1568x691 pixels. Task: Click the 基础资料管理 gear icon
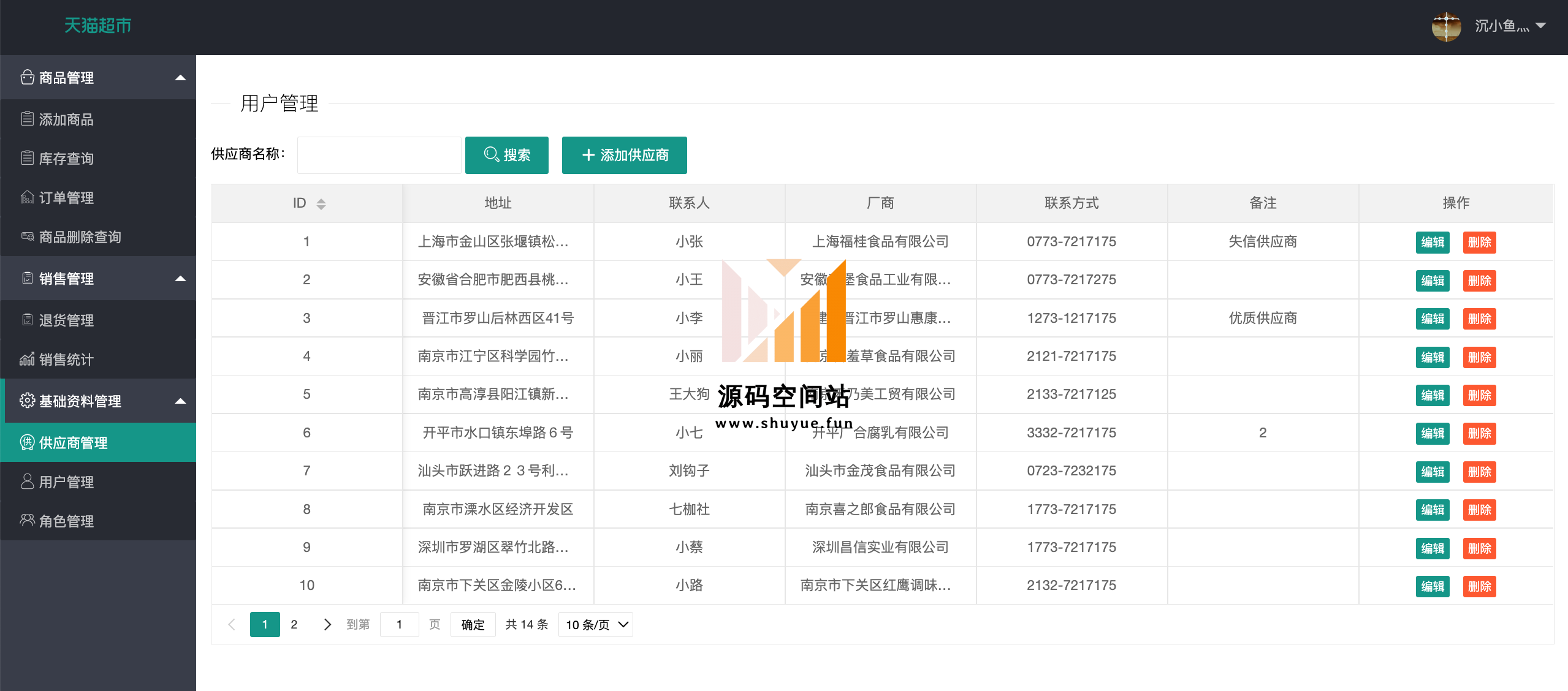click(27, 401)
